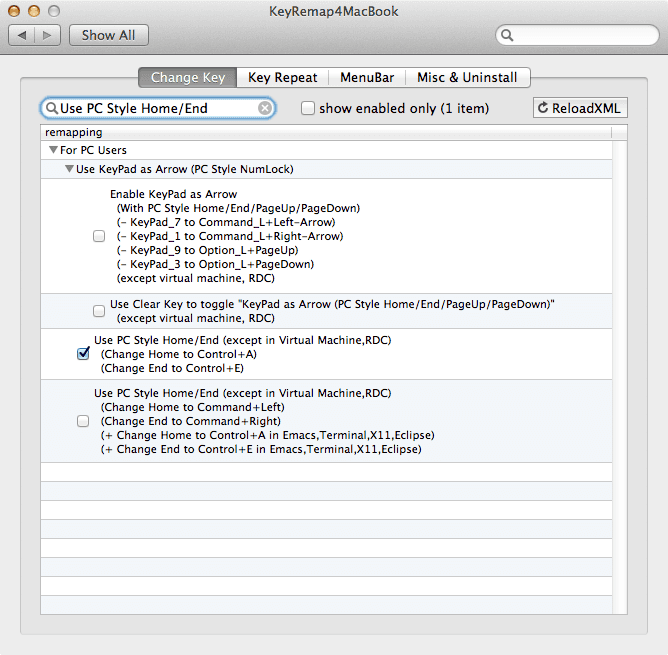The height and width of the screenshot is (655, 668).
Task: Click the search field magnifier icon in toolbar
Action: [507, 35]
